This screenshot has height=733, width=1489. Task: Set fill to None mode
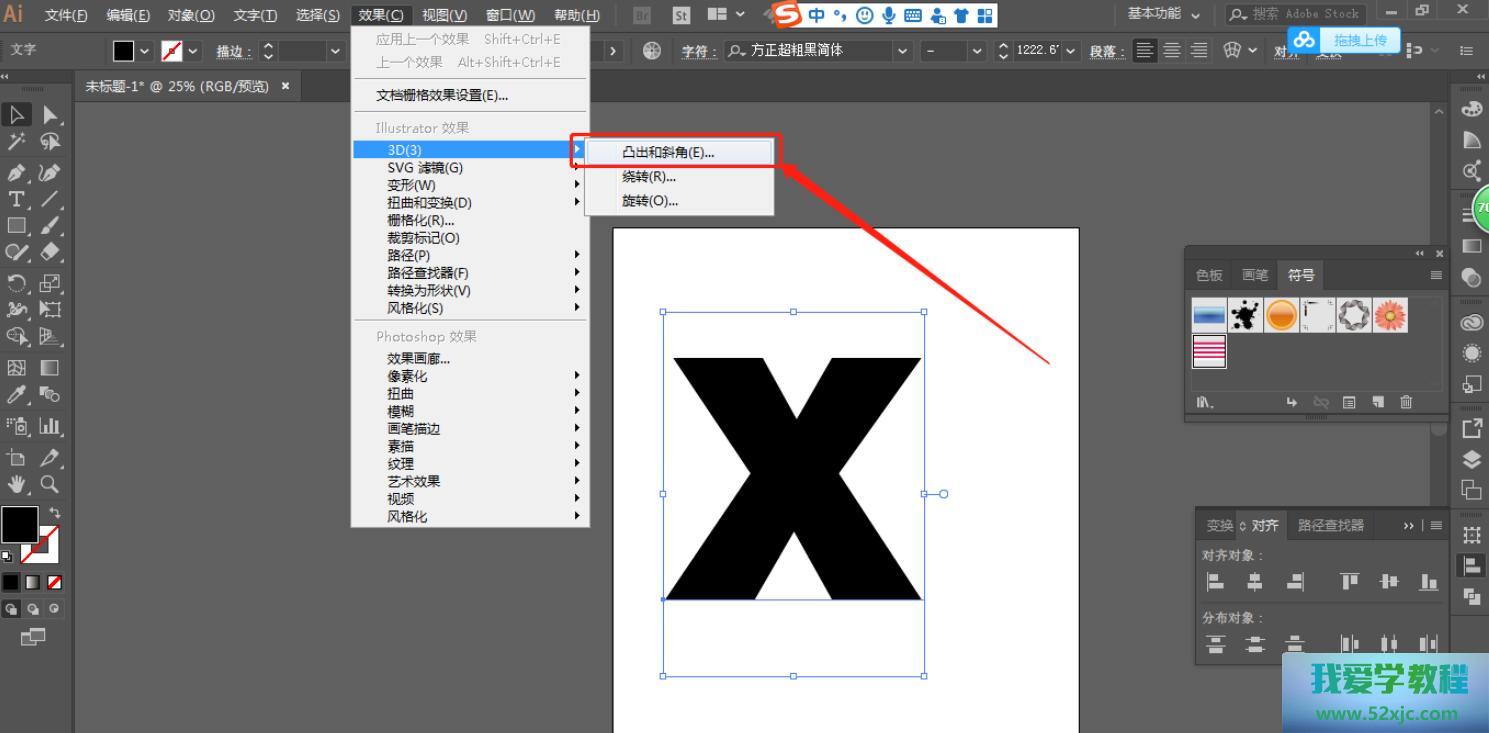click(55, 582)
